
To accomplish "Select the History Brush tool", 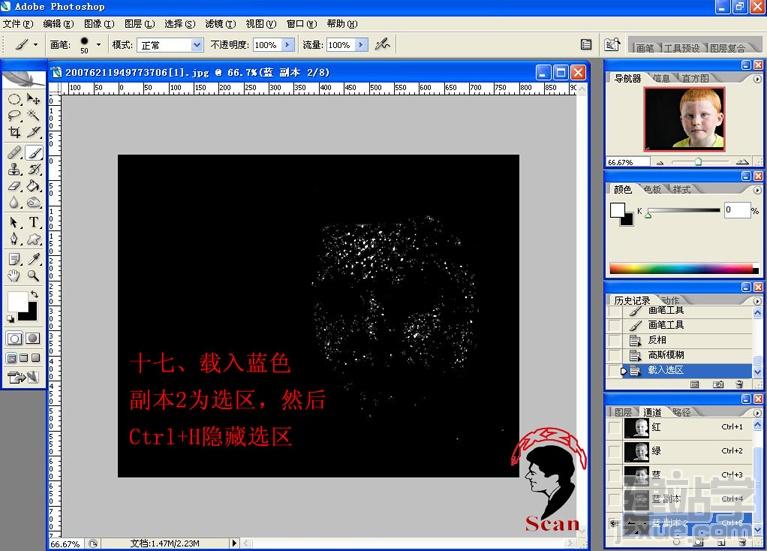I will point(33,169).
